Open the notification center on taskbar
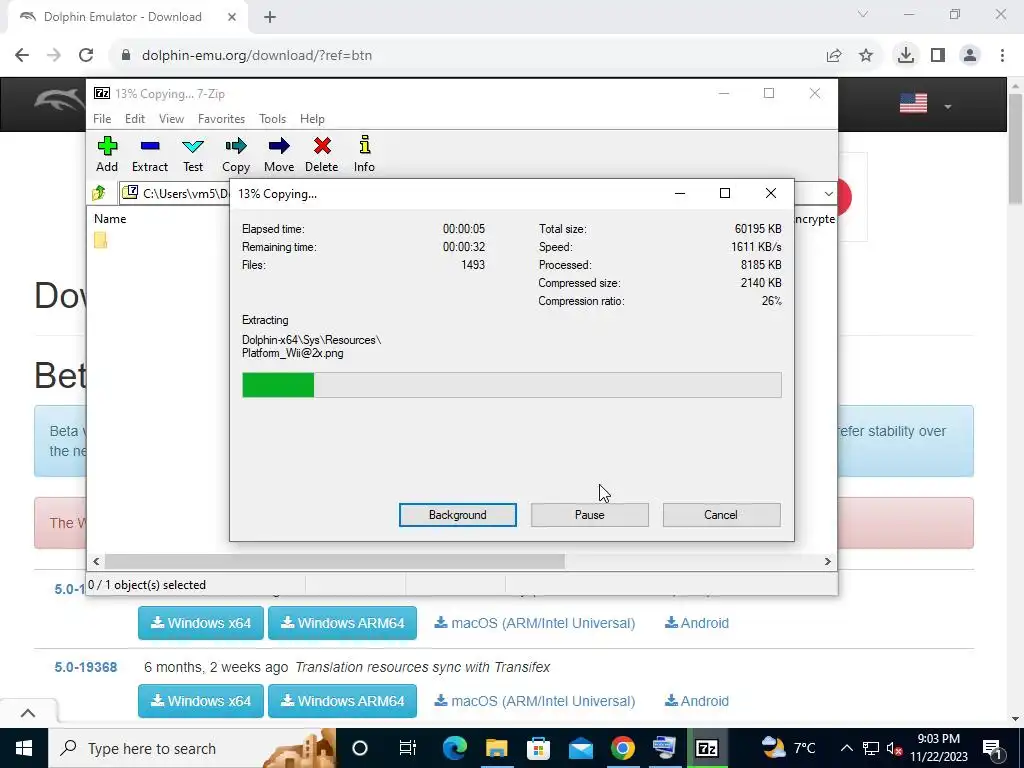 [991, 748]
